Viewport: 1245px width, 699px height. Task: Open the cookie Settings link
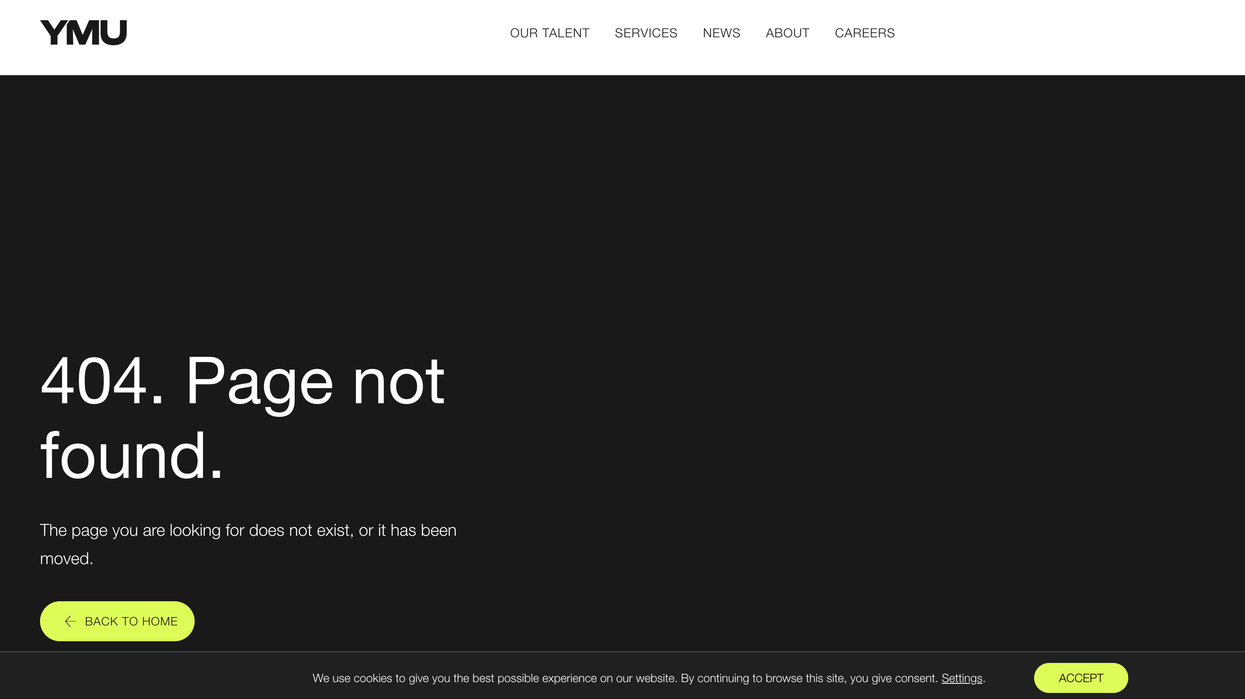[x=961, y=678]
